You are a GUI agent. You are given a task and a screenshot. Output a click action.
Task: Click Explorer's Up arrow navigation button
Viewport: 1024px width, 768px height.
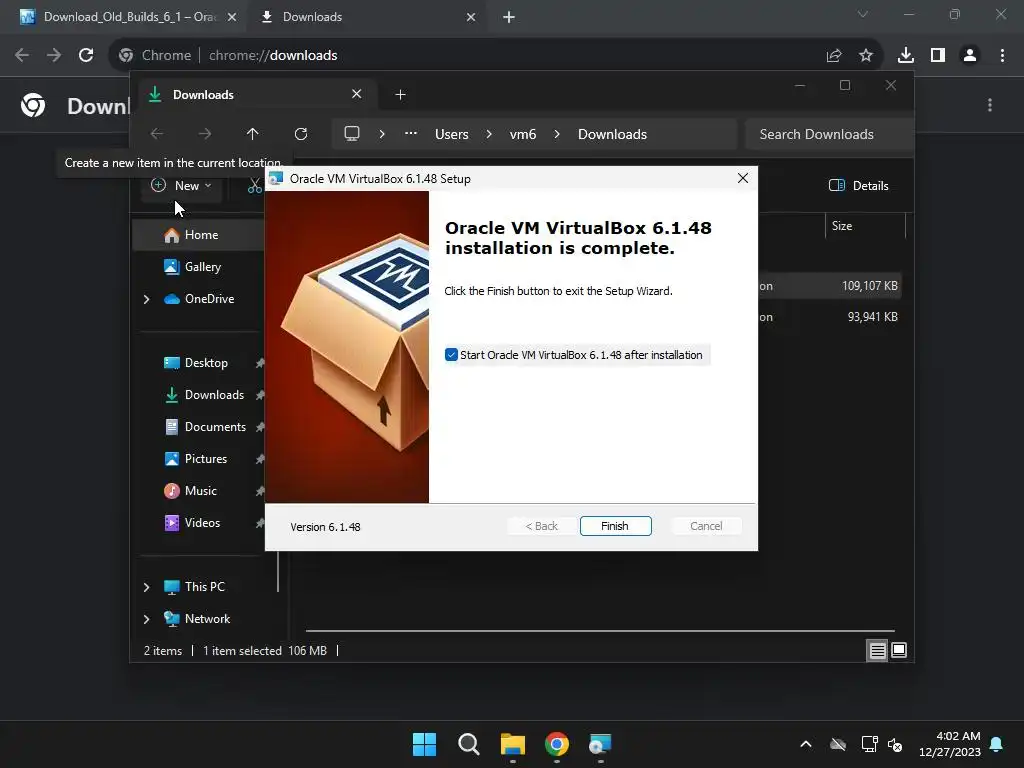(x=253, y=134)
